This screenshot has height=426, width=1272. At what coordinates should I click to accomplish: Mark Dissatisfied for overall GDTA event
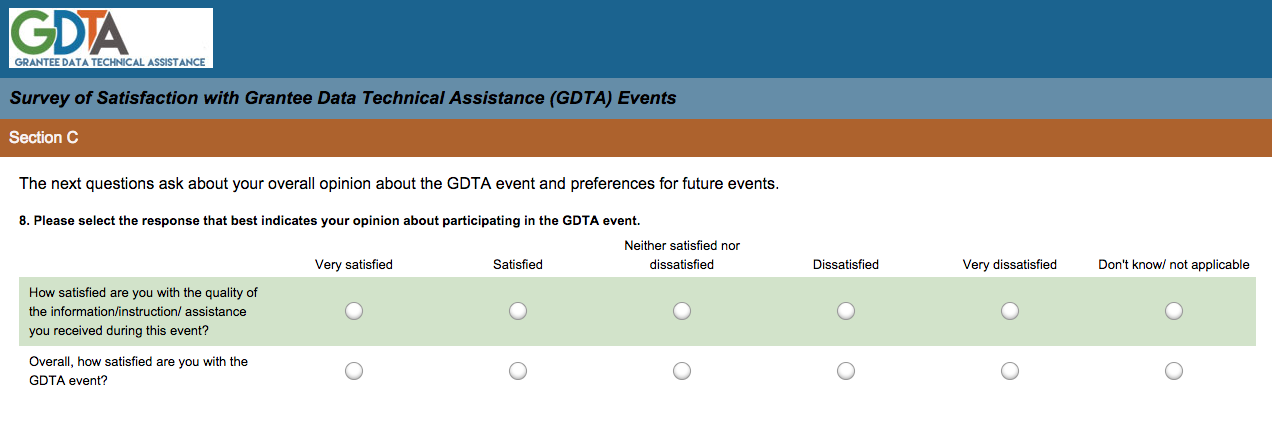[x=846, y=371]
